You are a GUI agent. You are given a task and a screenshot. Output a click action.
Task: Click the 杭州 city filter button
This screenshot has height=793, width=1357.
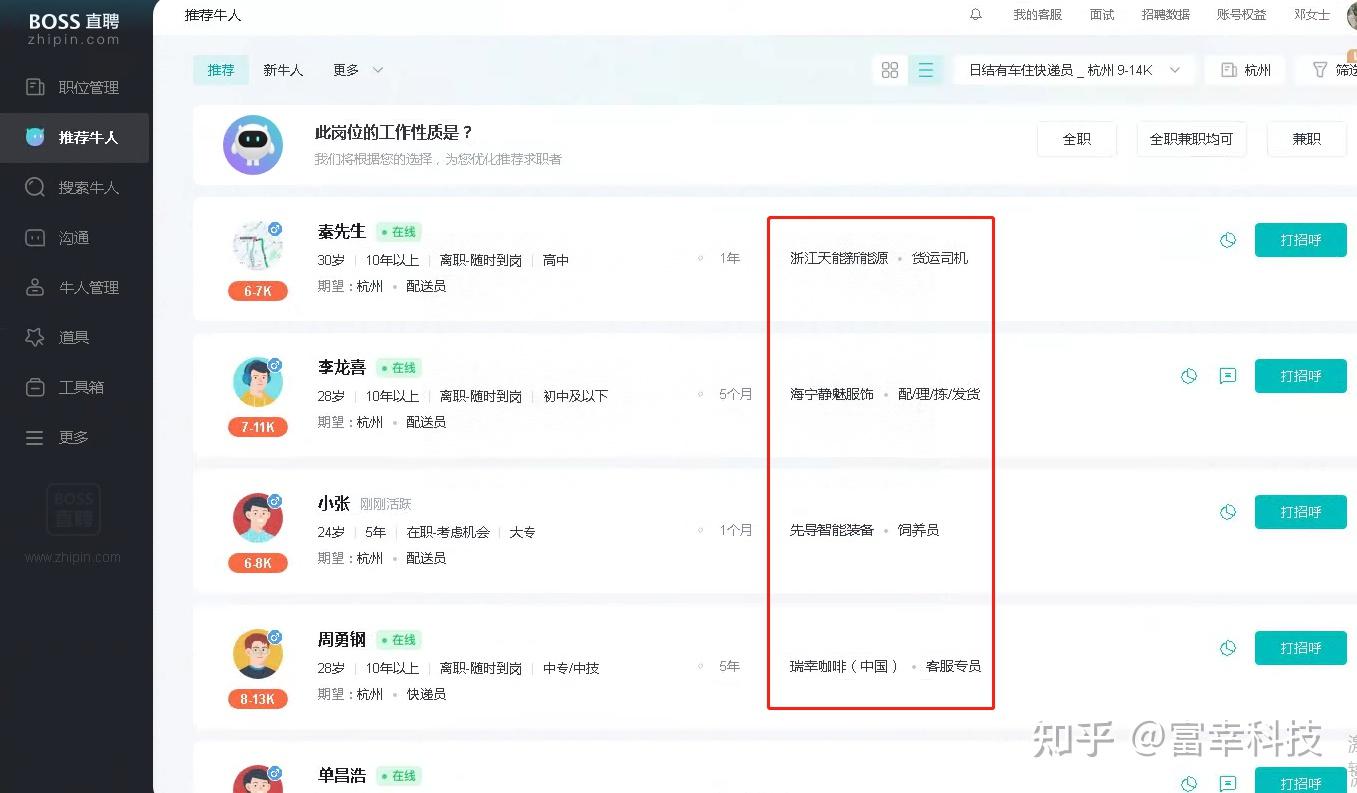pyautogui.click(x=1245, y=70)
